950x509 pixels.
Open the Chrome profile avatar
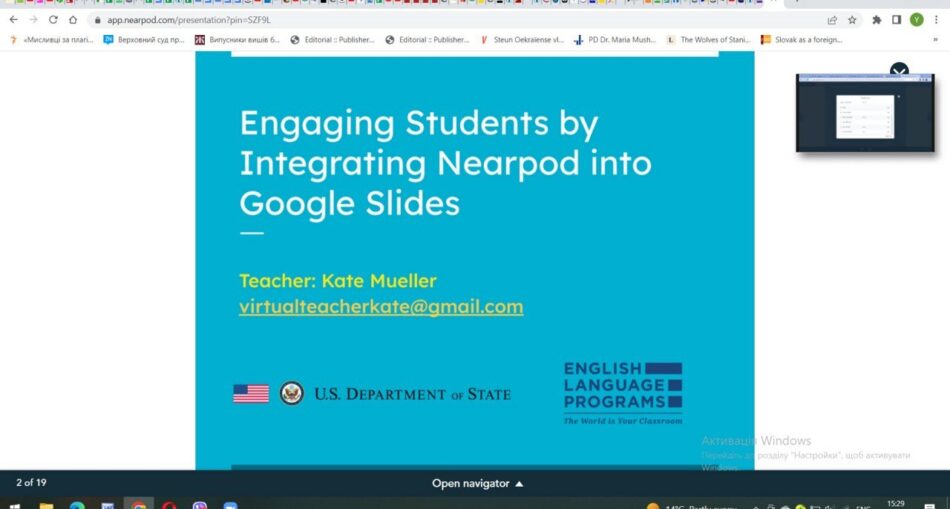pos(916,19)
